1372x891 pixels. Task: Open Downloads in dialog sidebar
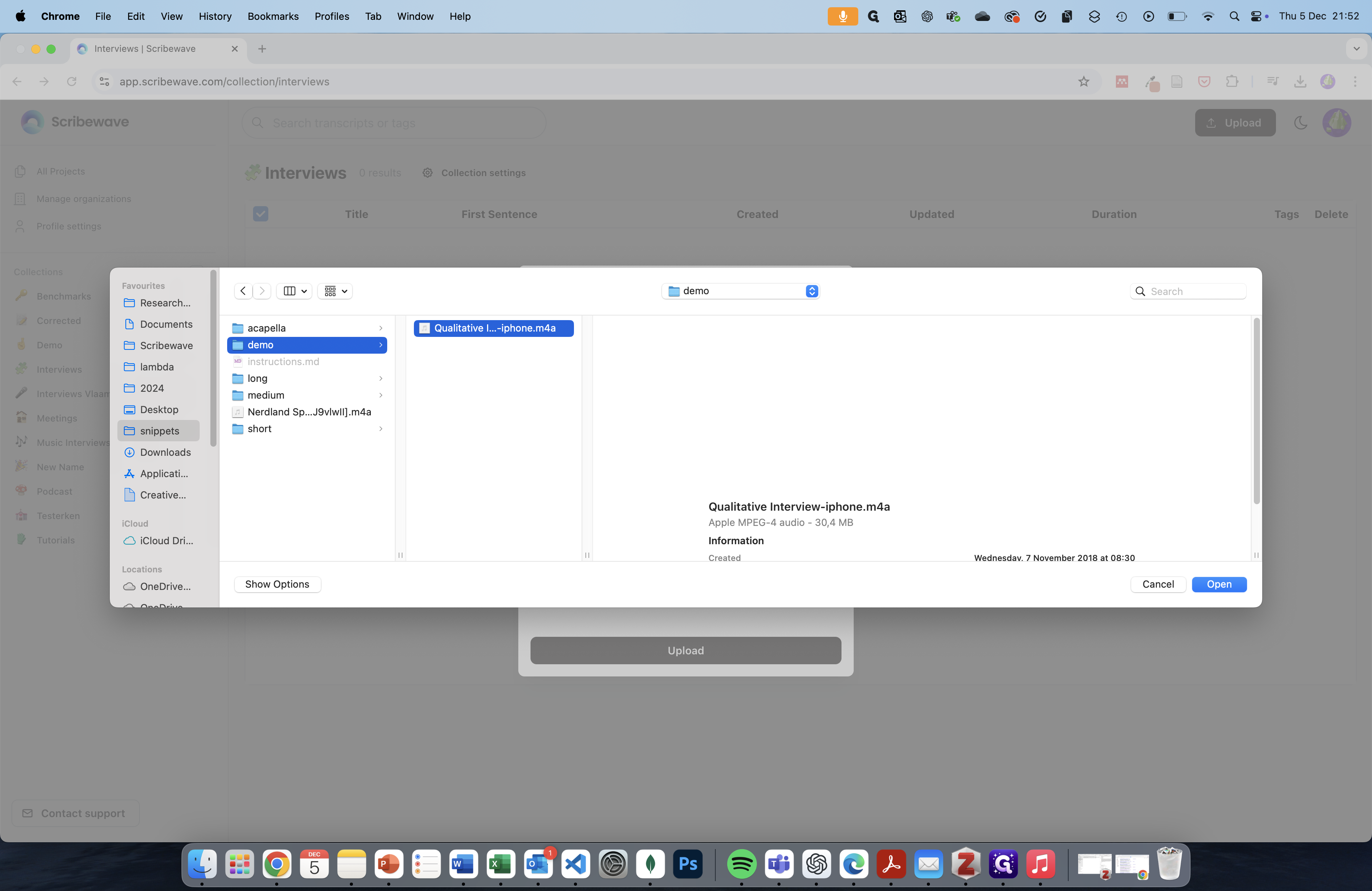tap(159, 452)
